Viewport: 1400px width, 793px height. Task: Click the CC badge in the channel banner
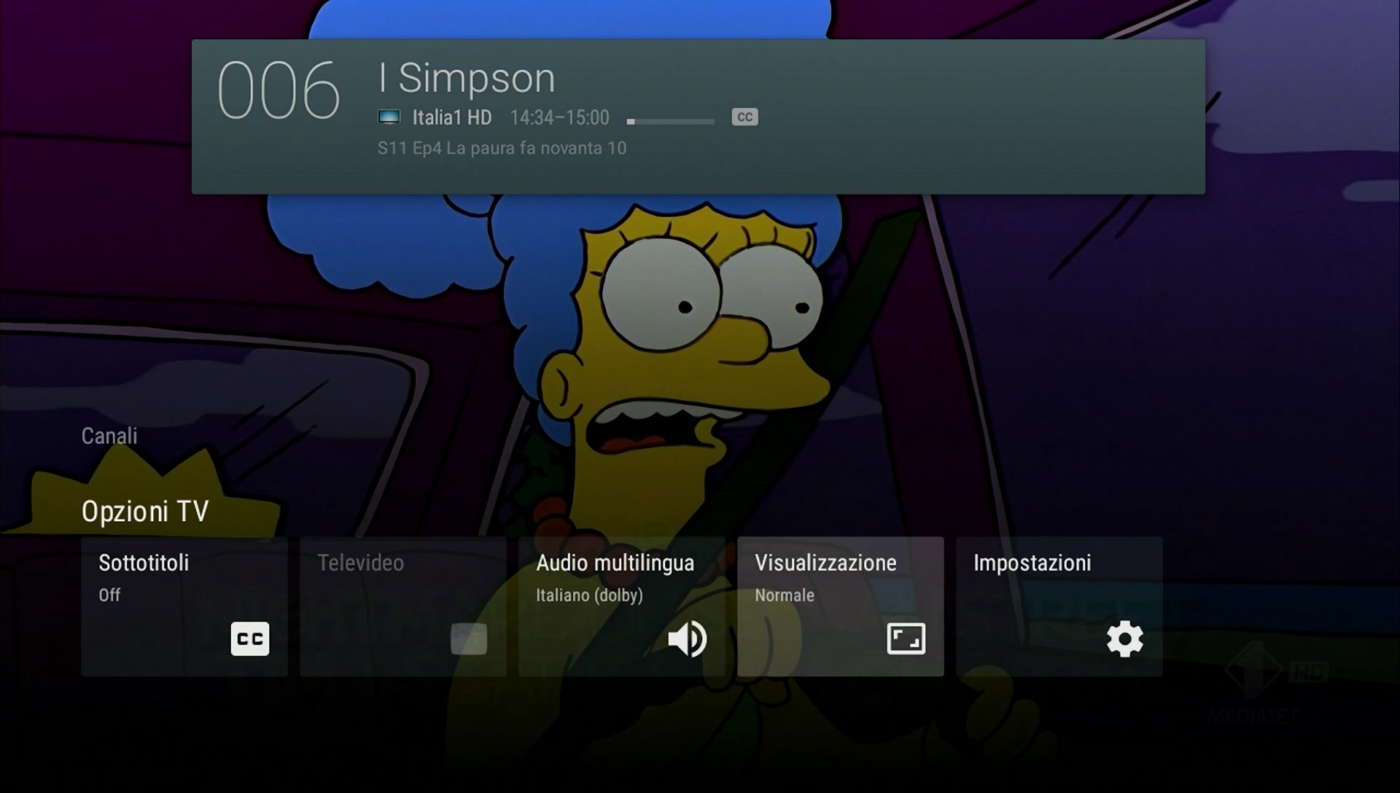coord(745,117)
